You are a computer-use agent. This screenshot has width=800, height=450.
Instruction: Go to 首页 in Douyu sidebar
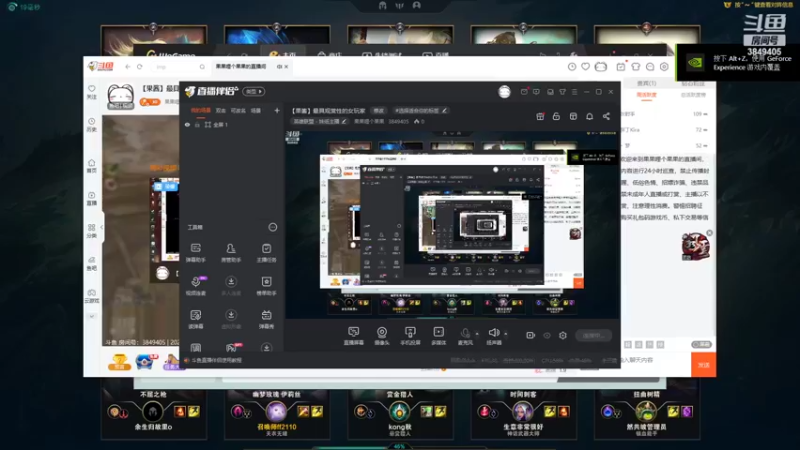point(91,166)
